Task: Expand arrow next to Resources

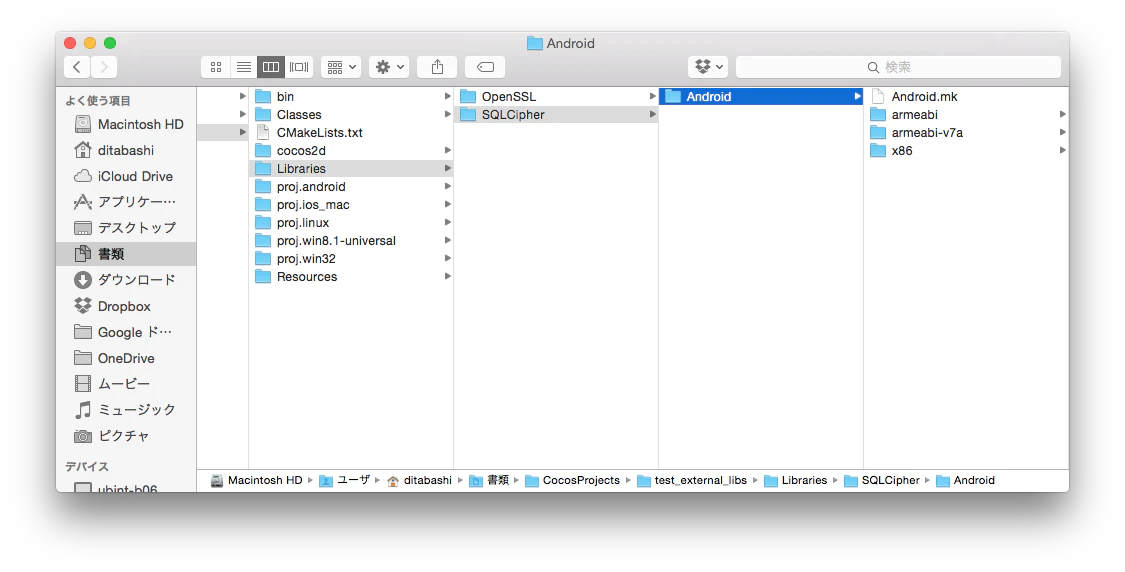Action: [448, 276]
